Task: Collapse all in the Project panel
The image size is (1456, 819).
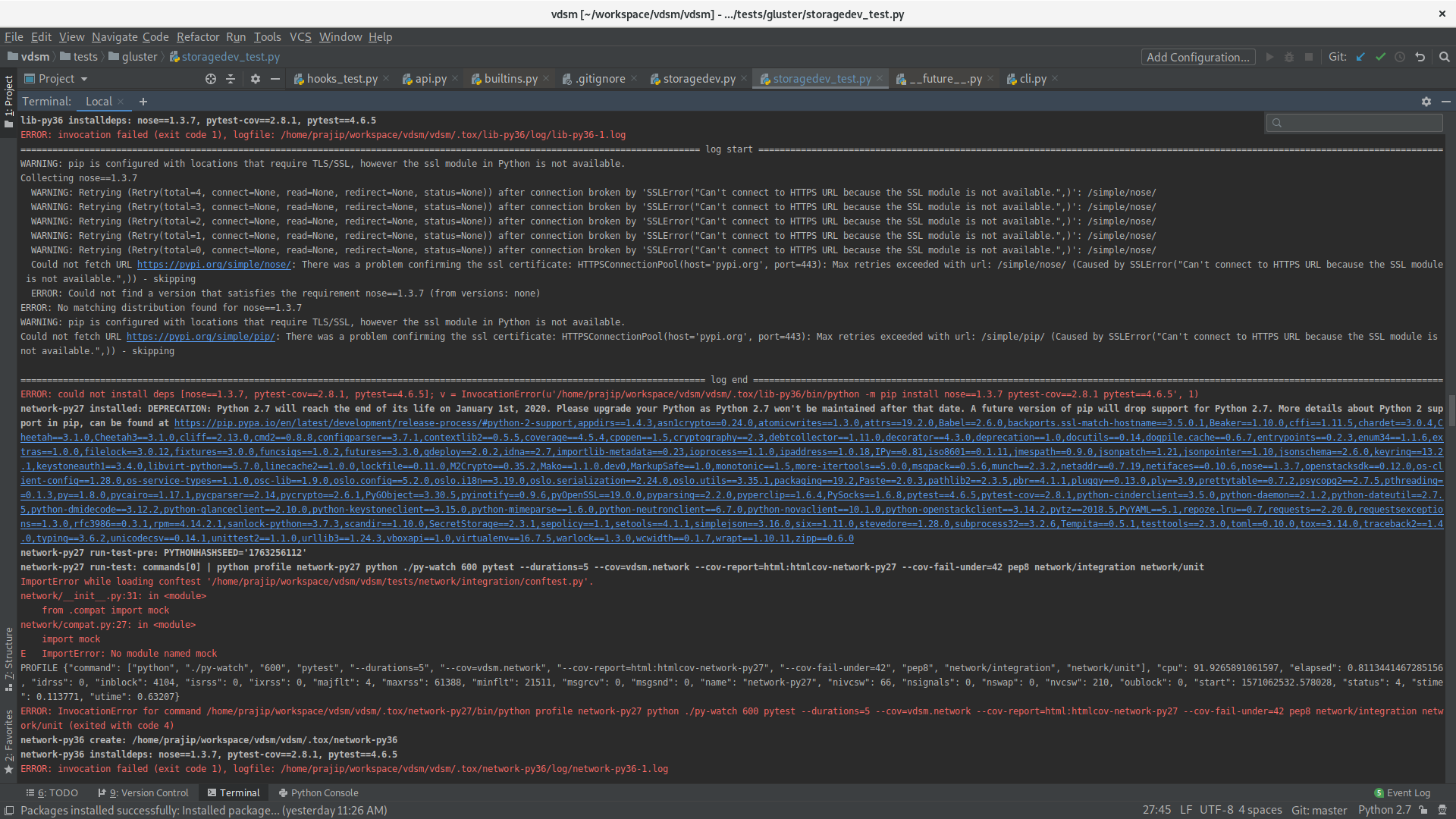Action: tap(231, 79)
